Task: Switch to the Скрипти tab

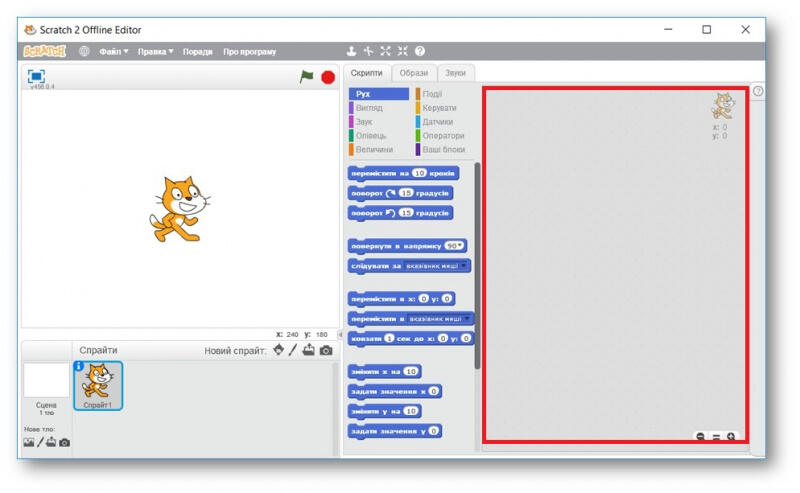Action: pos(366,73)
